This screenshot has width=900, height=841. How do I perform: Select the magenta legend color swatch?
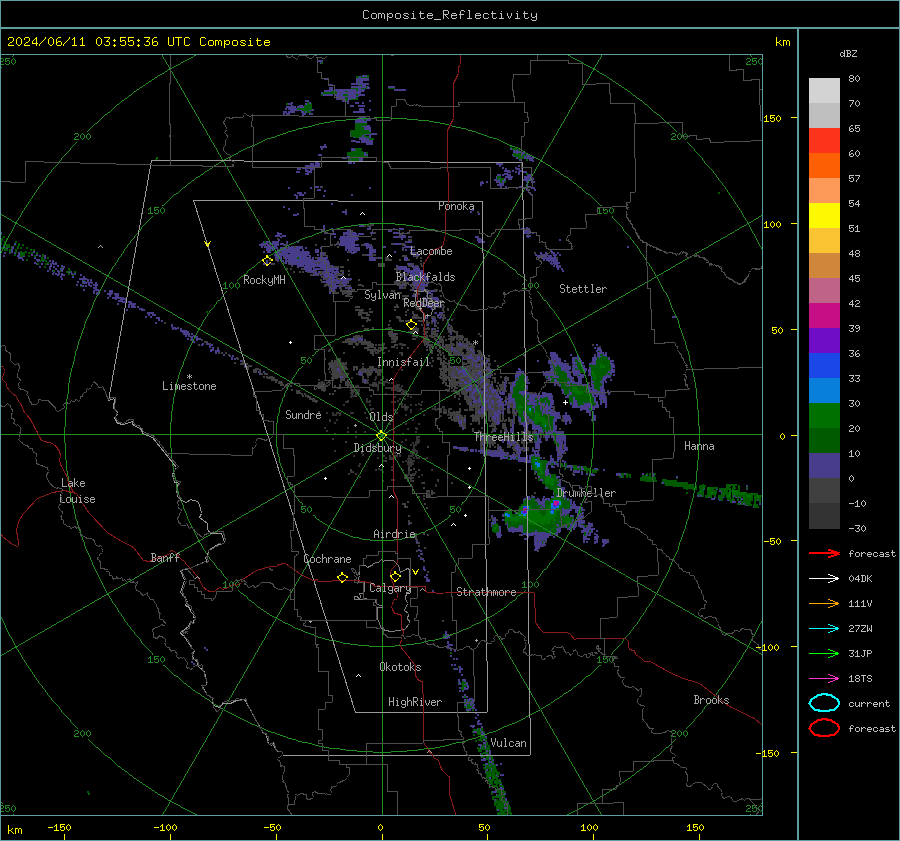click(x=824, y=315)
